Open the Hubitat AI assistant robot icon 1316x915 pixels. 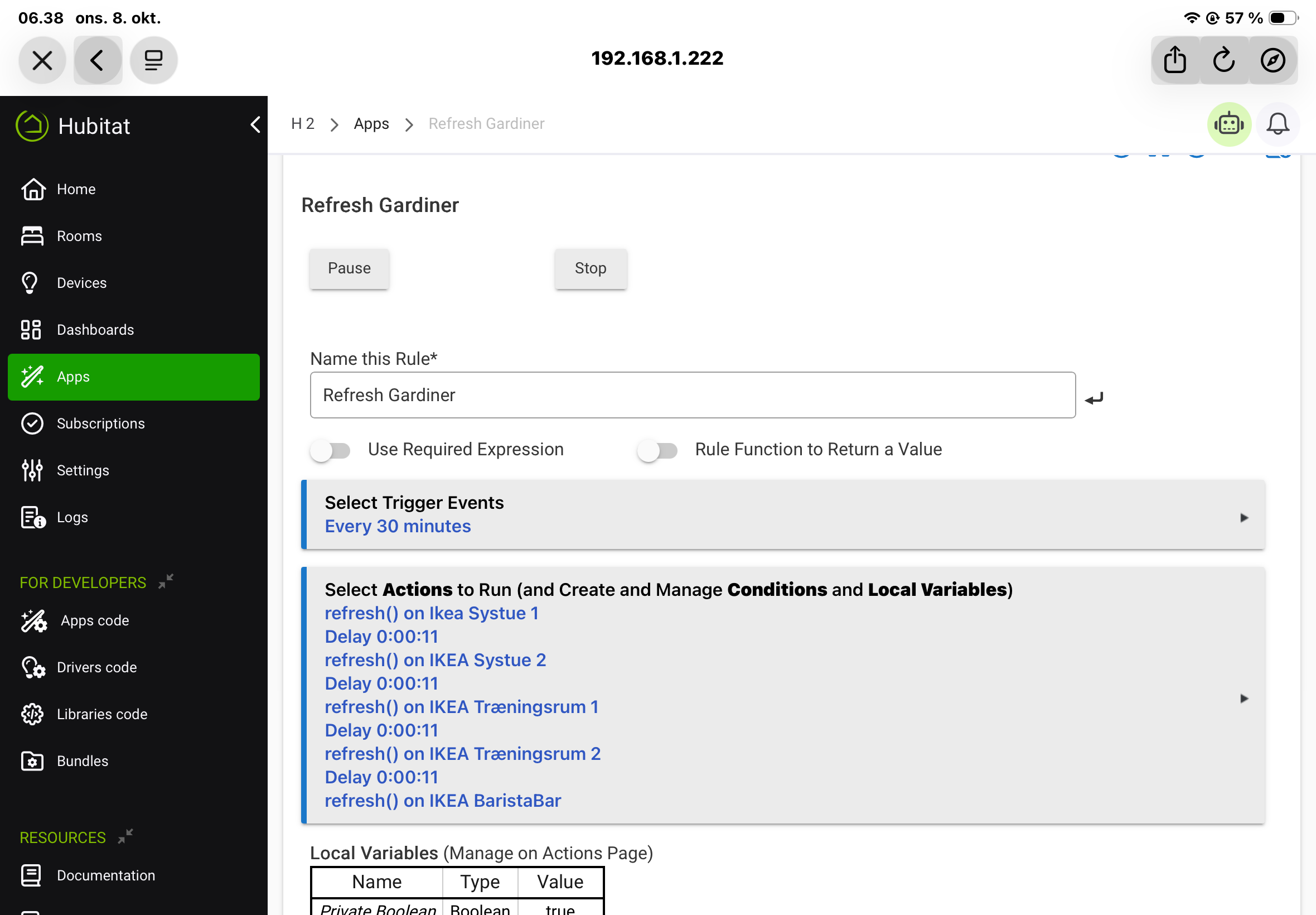coord(1228,124)
